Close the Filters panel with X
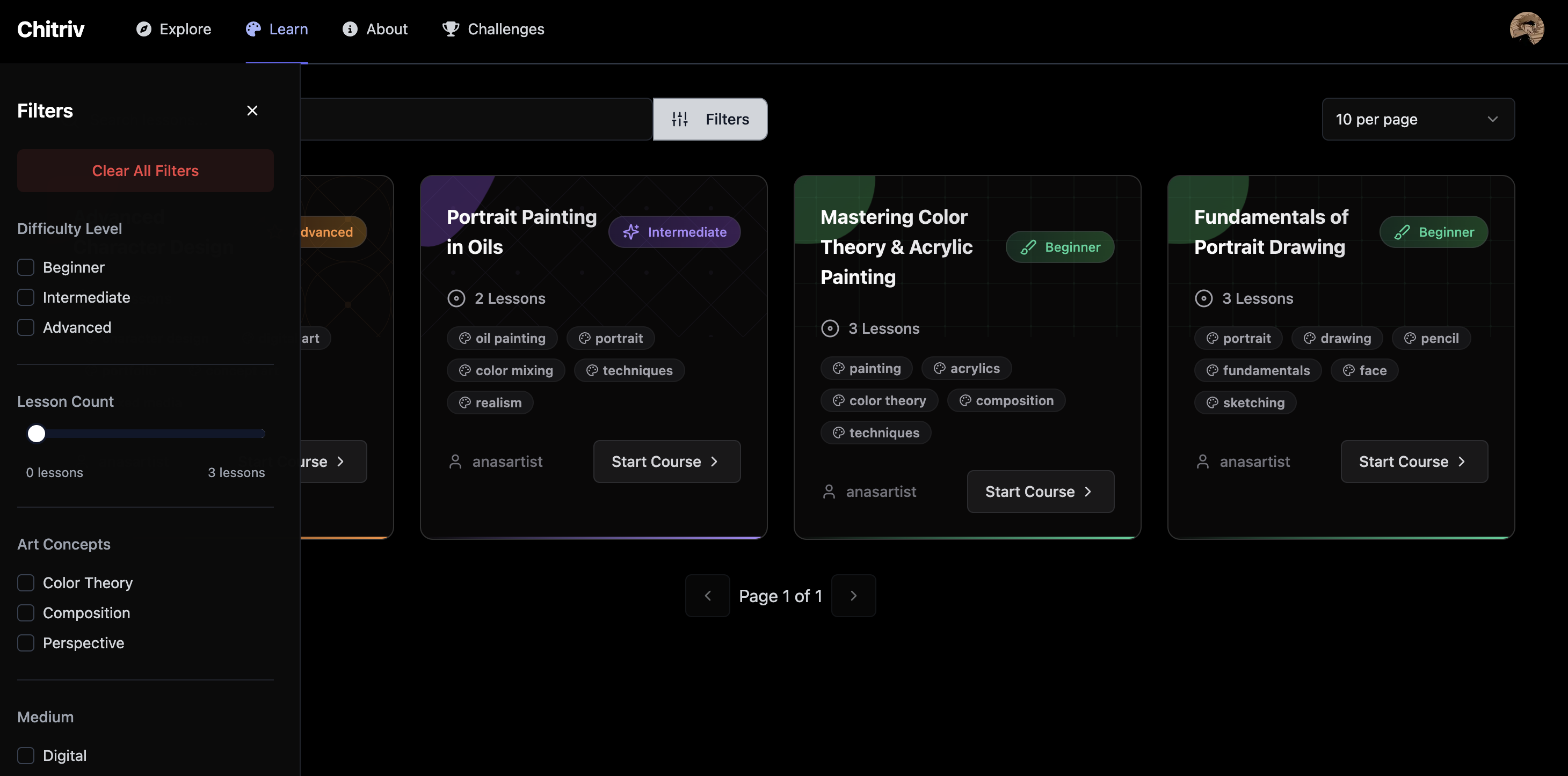This screenshot has height=776, width=1568. click(x=252, y=111)
